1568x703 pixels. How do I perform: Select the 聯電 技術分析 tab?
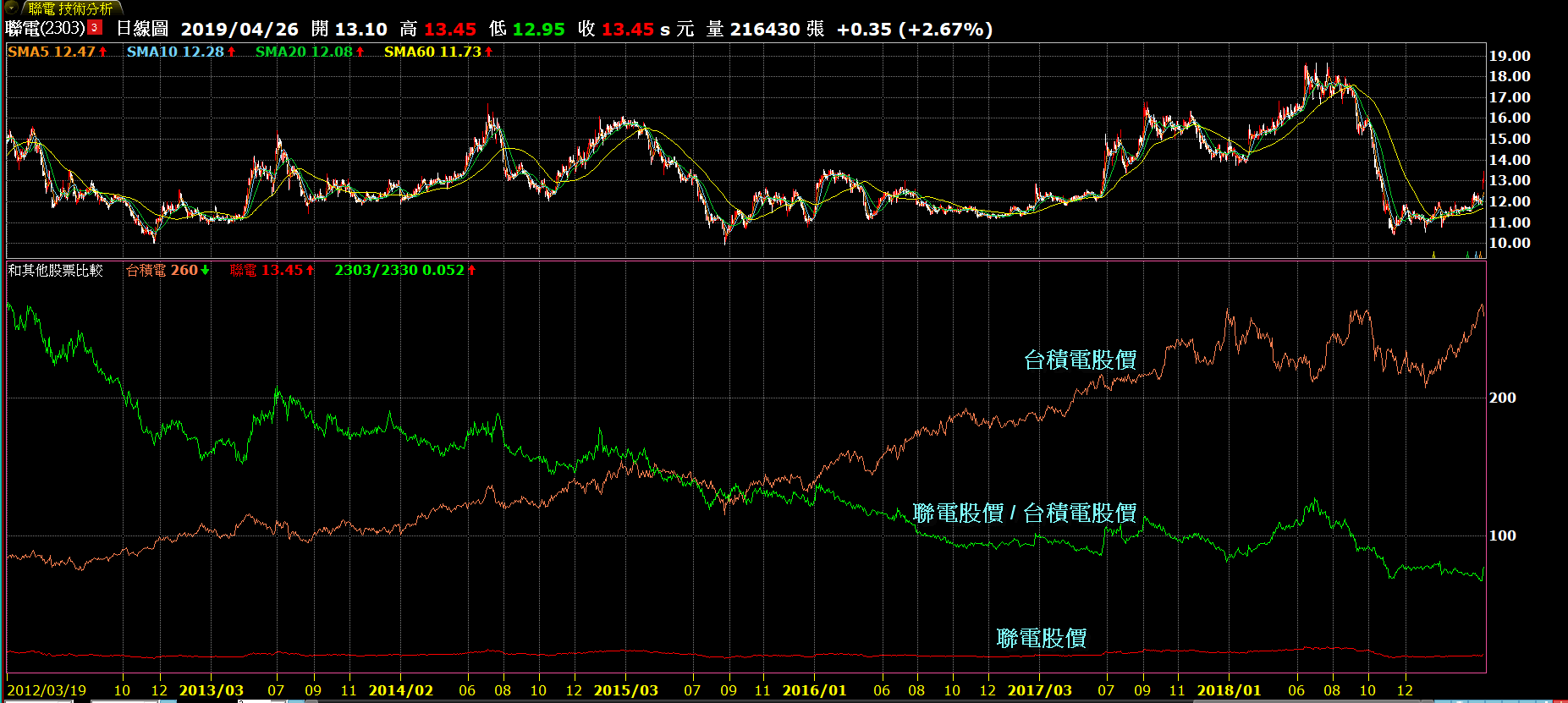[x=70, y=8]
